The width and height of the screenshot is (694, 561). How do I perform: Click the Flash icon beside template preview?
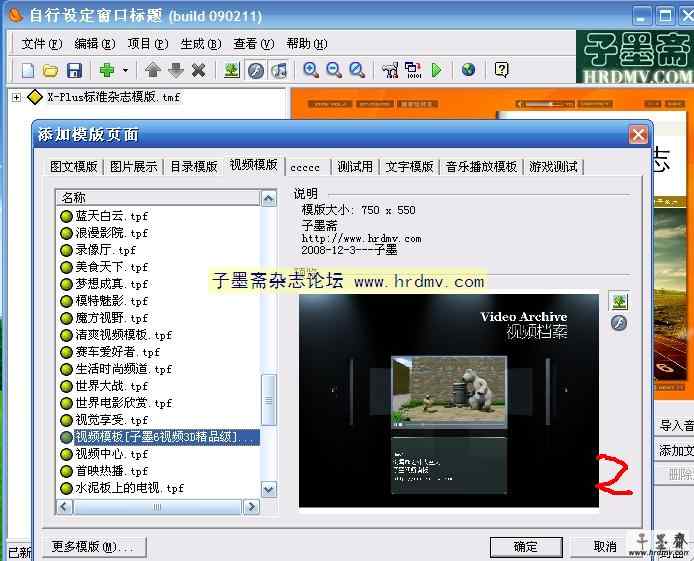click(619, 323)
